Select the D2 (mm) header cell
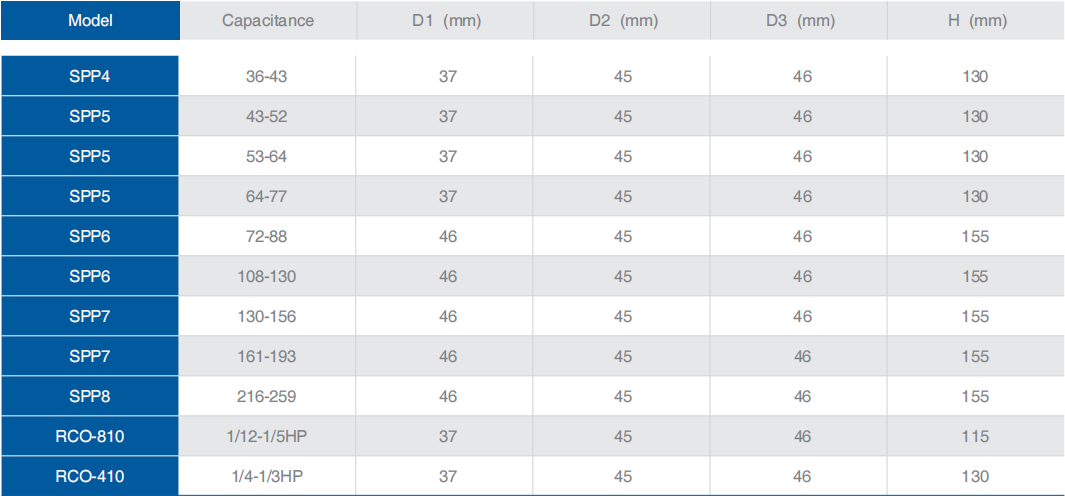 [623, 20]
